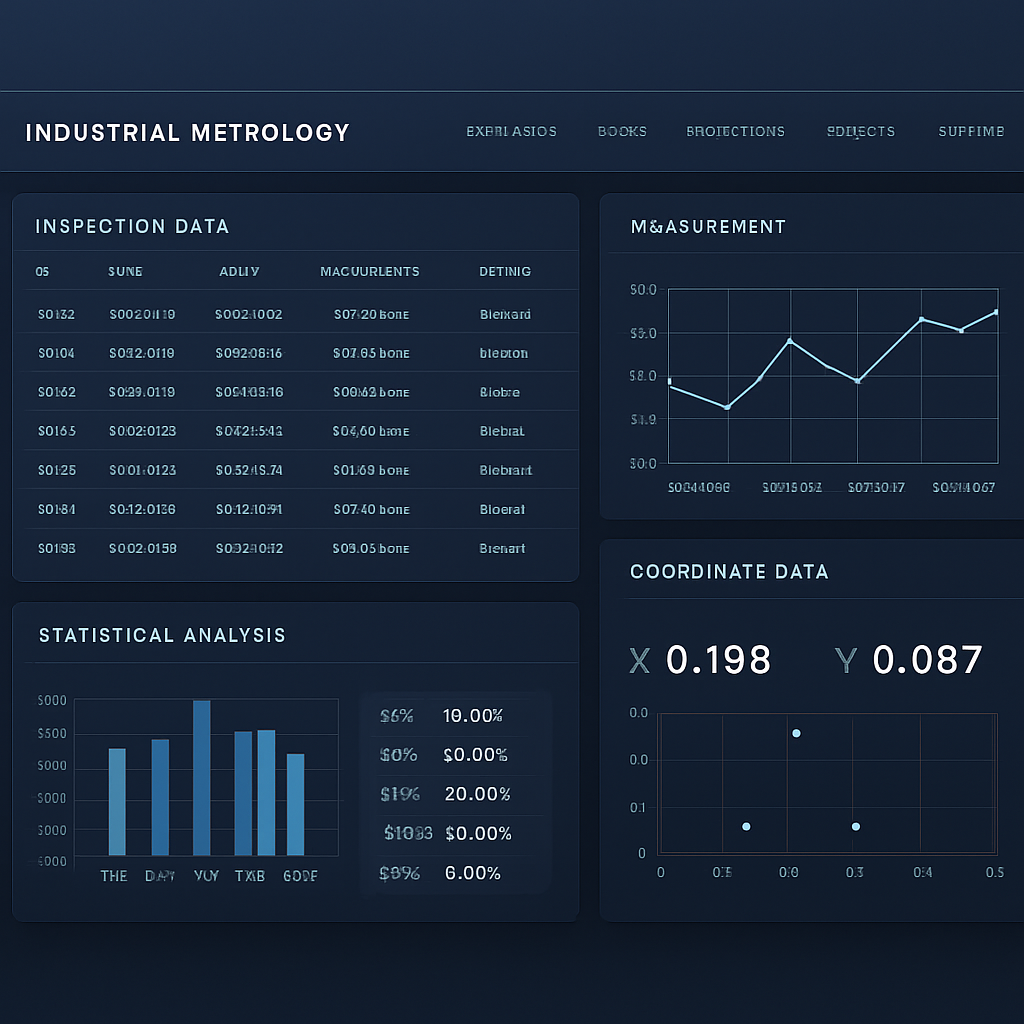Click the 'S07.65 bone' measurement cell
Image resolution: width=1024 pixels, height=1024 pixels.
point(371,353)
